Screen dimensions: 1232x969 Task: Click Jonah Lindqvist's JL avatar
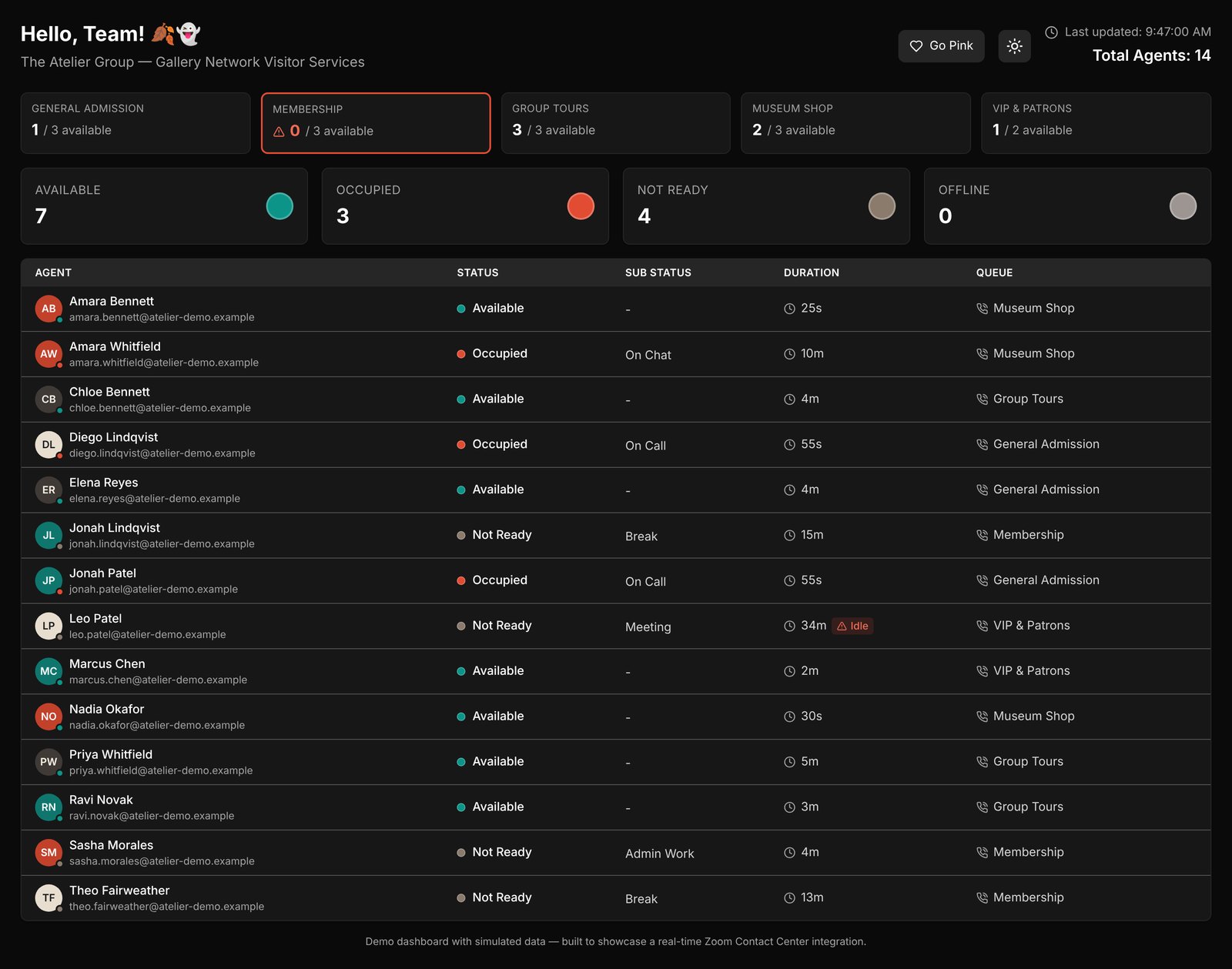(x=49, y=536)
